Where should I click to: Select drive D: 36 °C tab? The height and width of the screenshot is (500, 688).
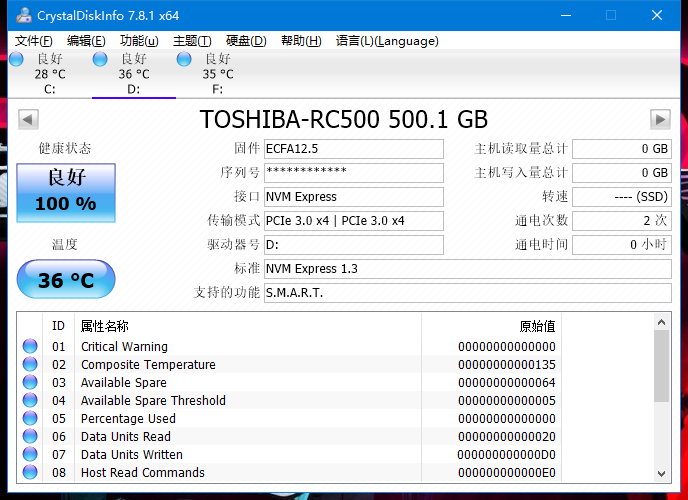pos(134,74)
